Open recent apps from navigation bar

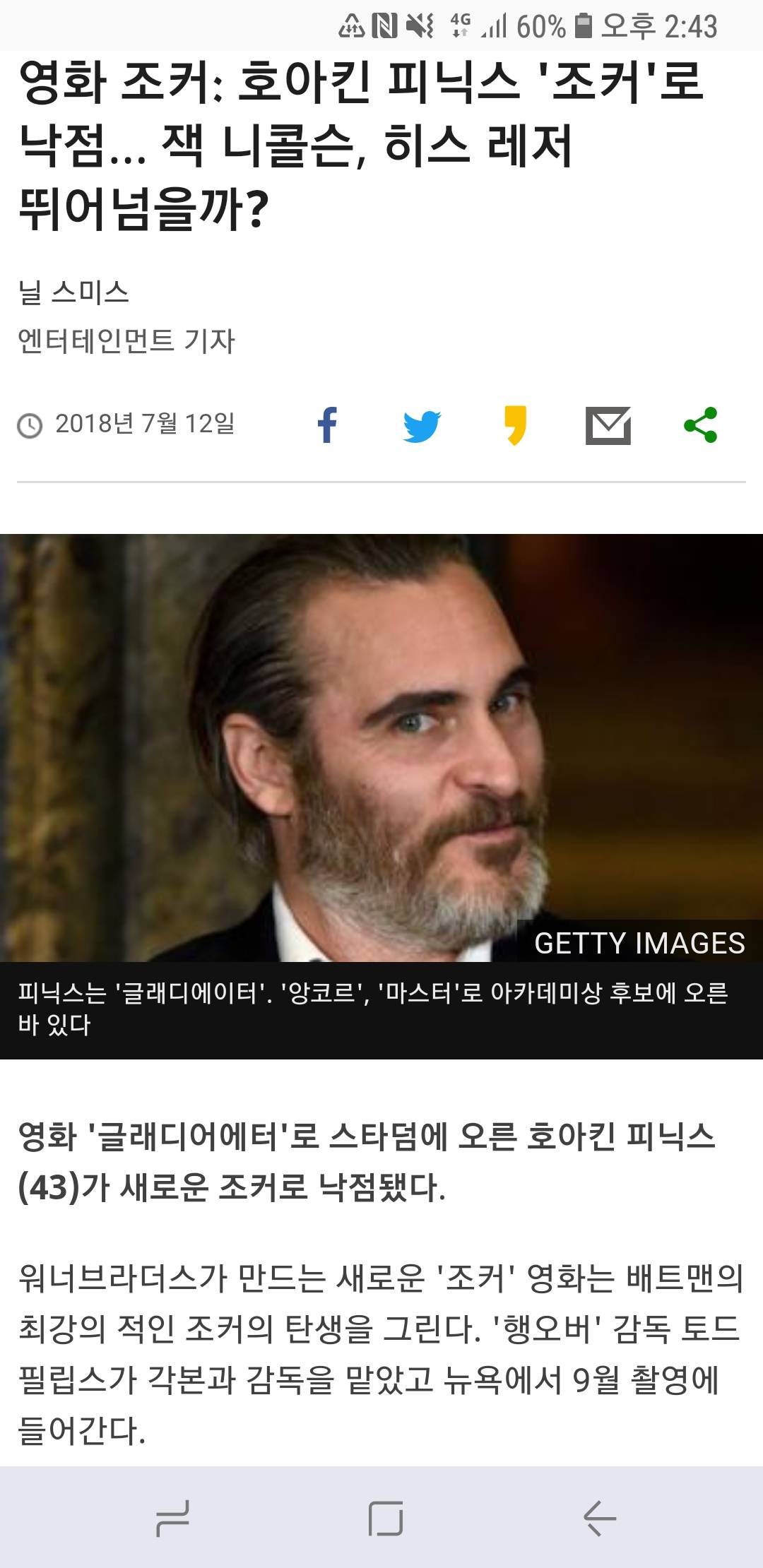[x=172, y=1518]
